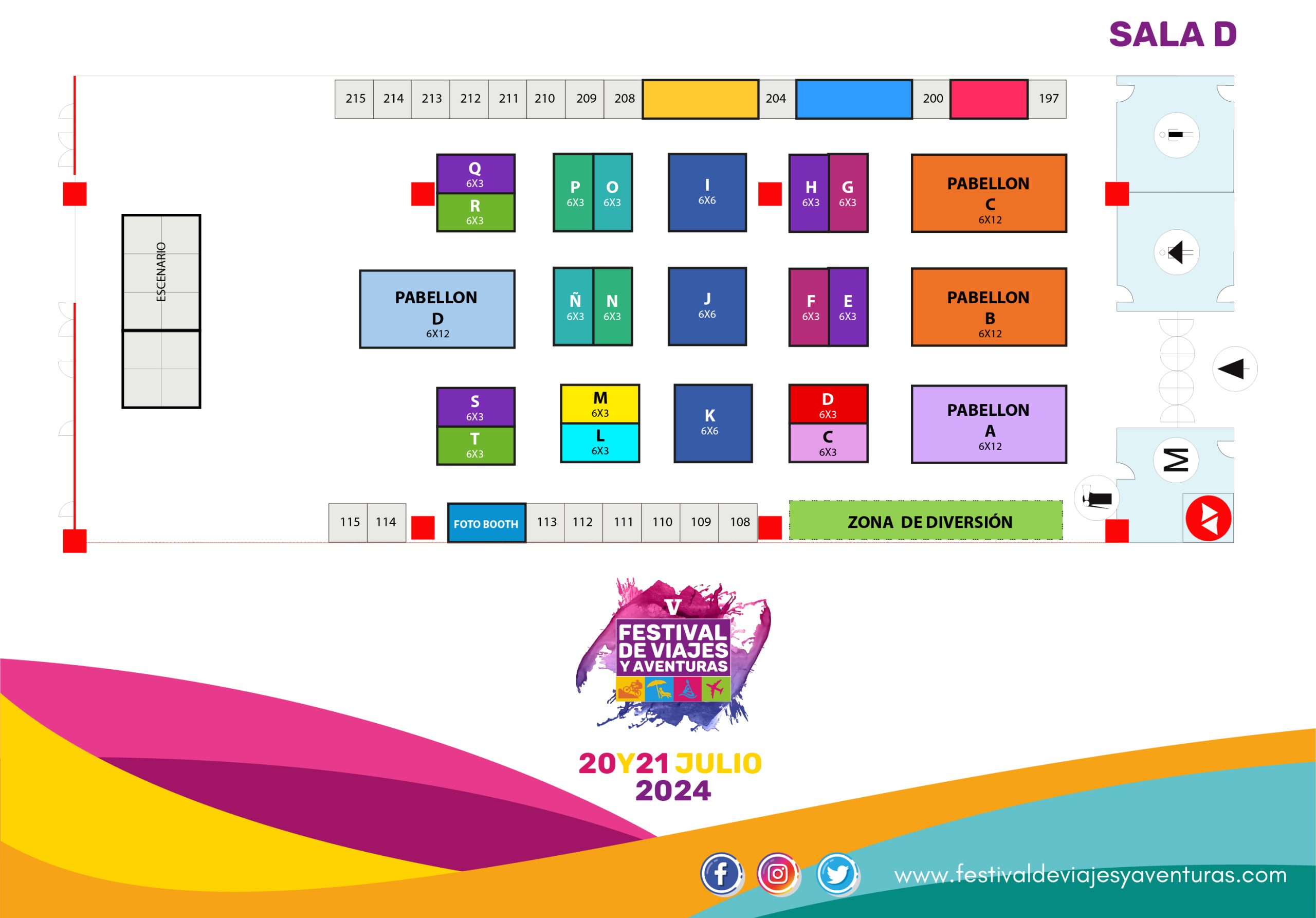Select the pink booth next to 200

point(989,99)
